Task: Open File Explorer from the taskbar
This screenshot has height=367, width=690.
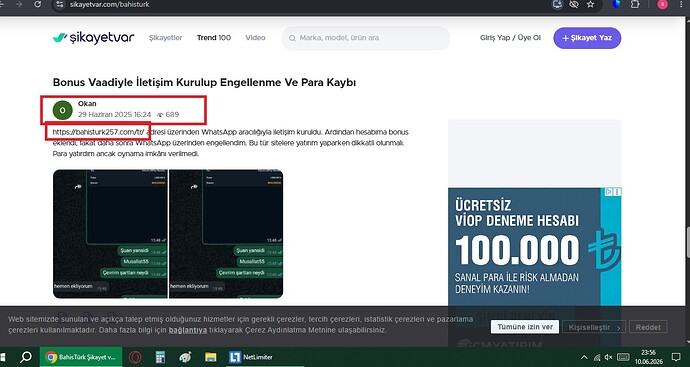Action: (210, 357)
